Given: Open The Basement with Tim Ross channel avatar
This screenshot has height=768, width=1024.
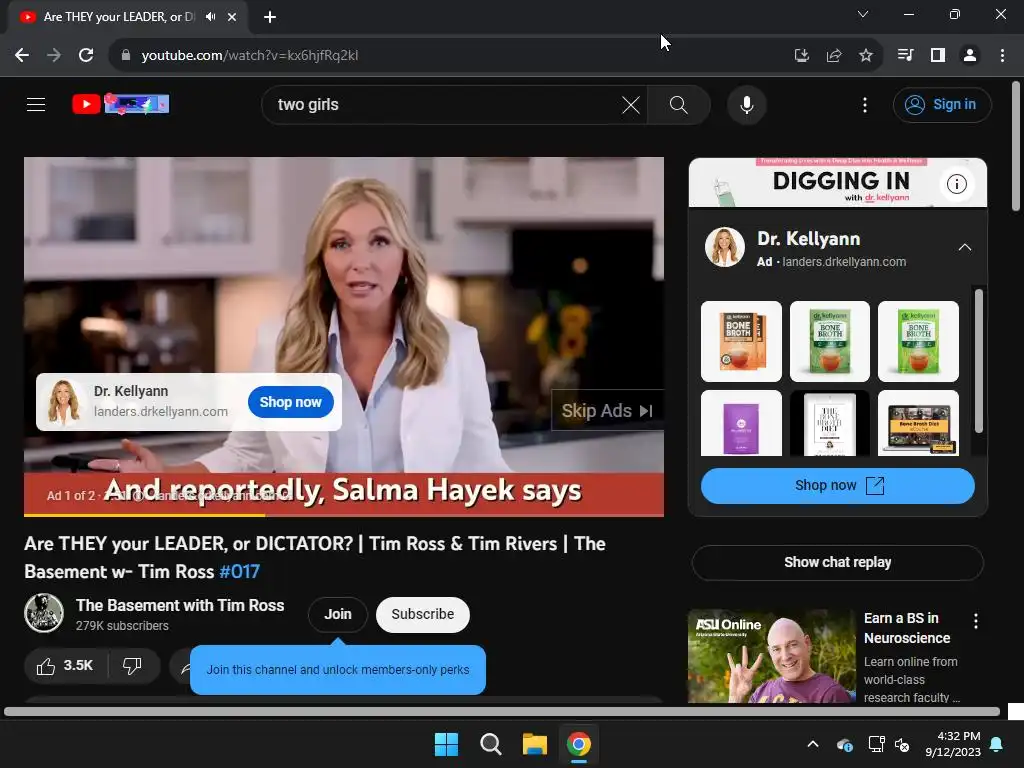Looking at the screenshot, I should point(44,613).
